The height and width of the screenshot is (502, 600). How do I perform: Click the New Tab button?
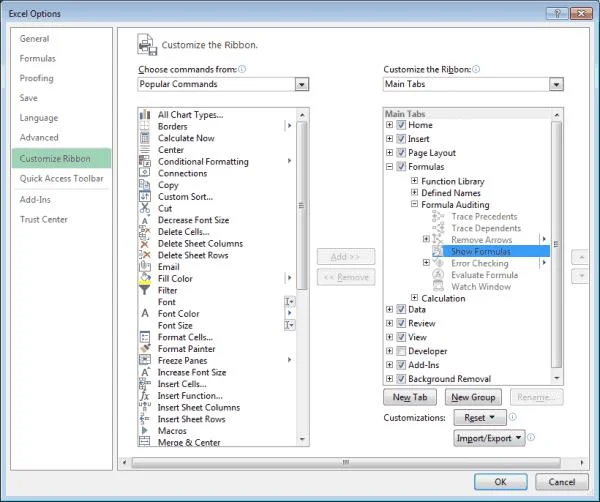pyautogui.click(x=410, y=397)
